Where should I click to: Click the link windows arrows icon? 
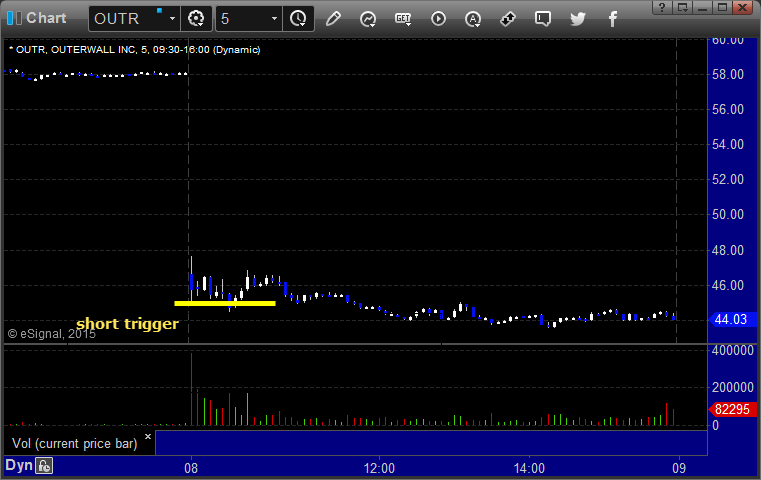[x=508, y=19]
